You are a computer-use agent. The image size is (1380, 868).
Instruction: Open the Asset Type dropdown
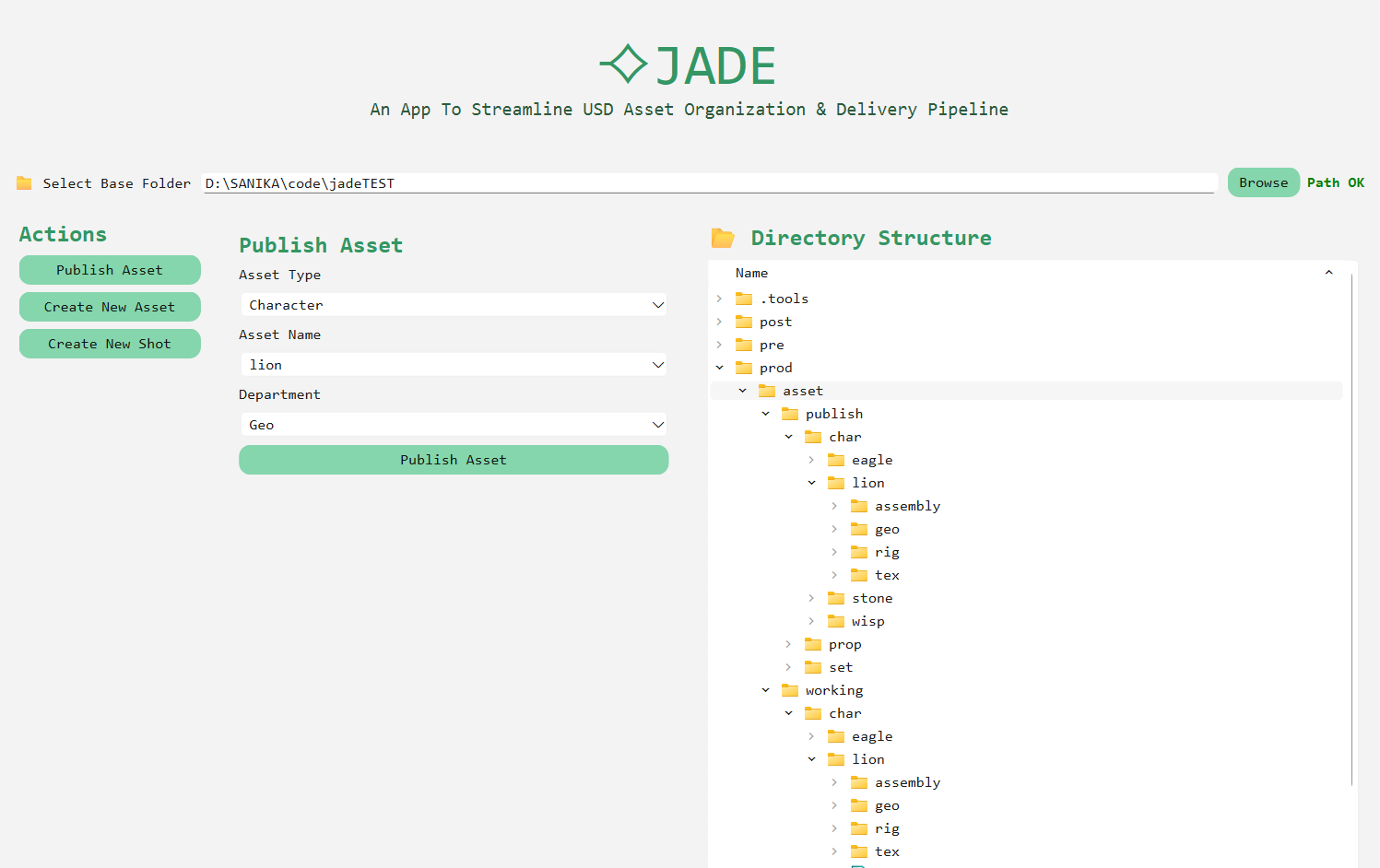[454, 305]
